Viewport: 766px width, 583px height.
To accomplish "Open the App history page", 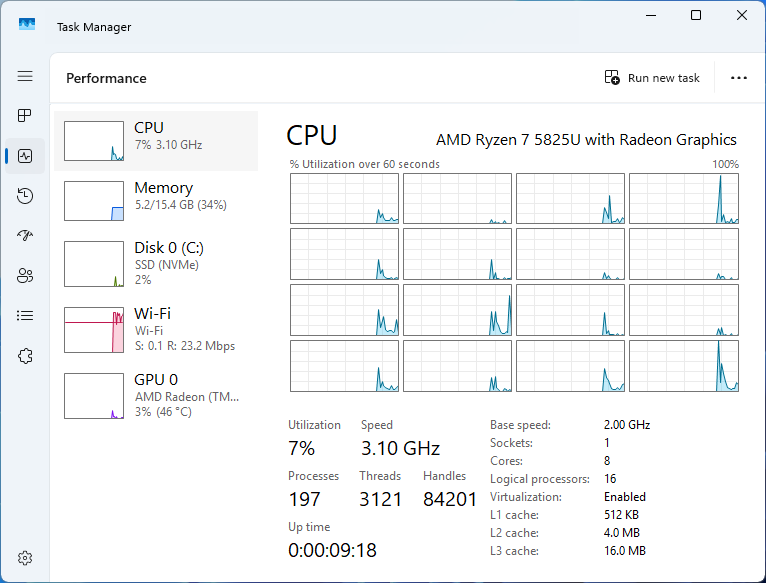I will 25,196.
